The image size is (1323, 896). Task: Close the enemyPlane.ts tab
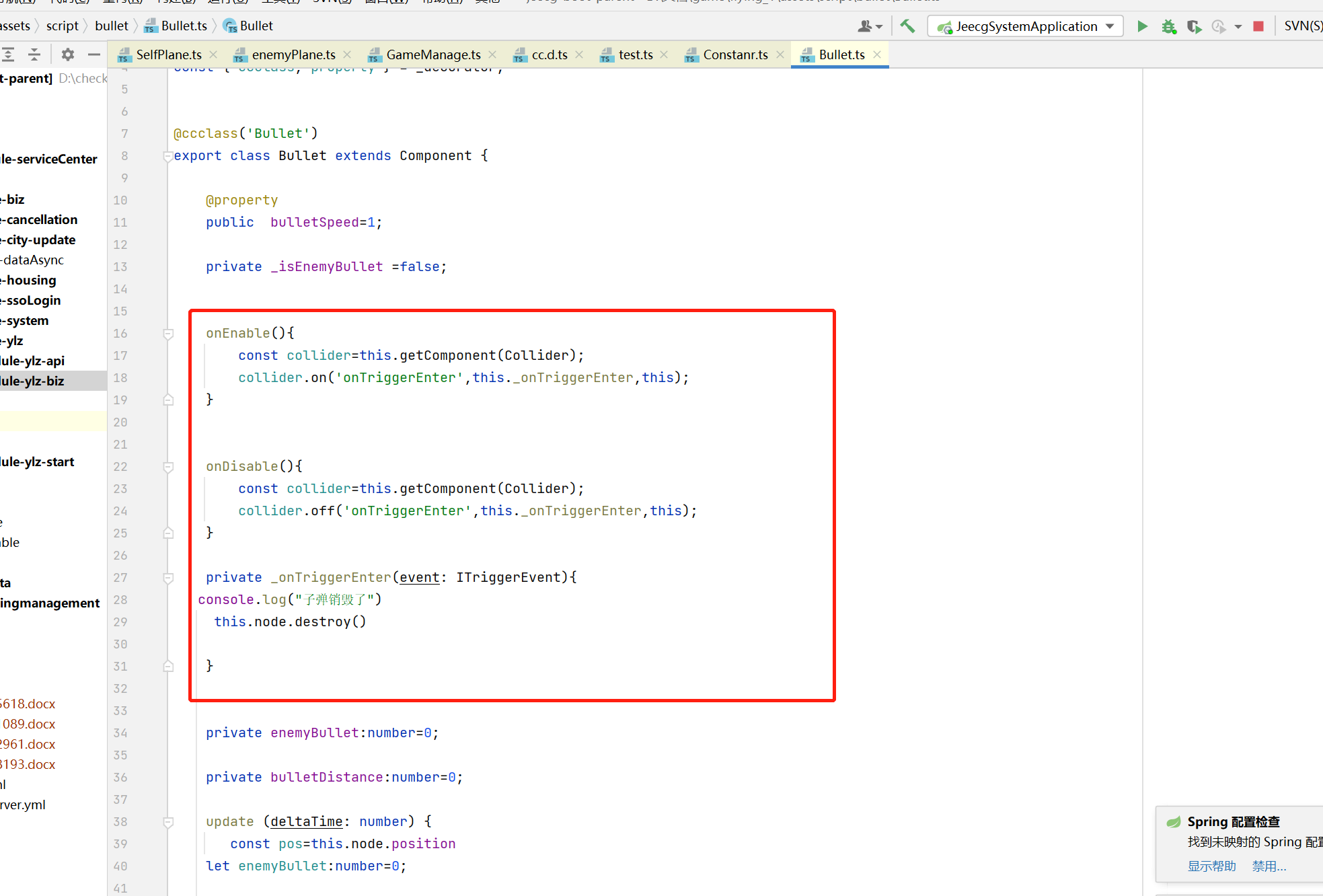tap(347, 54)
